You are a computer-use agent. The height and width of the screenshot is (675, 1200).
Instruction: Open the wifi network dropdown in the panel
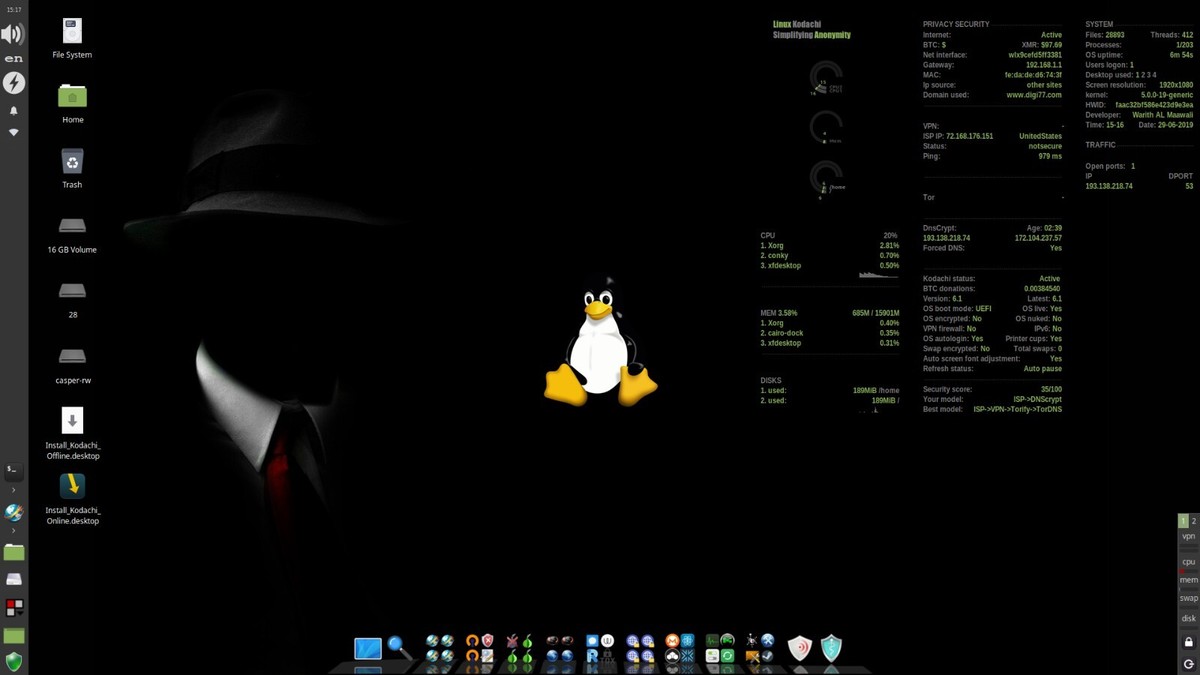tap(14, 132)
